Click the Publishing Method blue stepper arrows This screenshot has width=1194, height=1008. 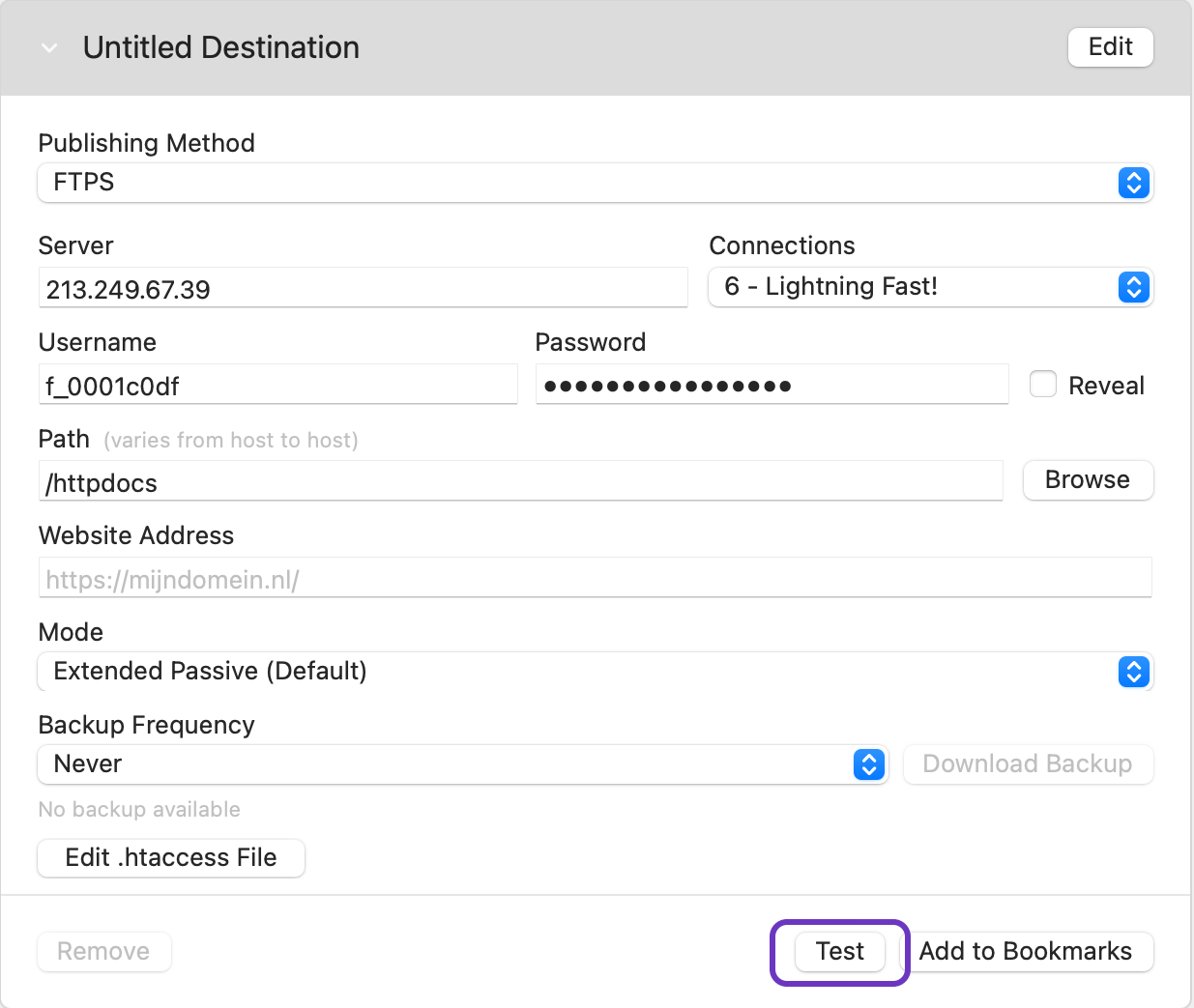click(1134, 183)
